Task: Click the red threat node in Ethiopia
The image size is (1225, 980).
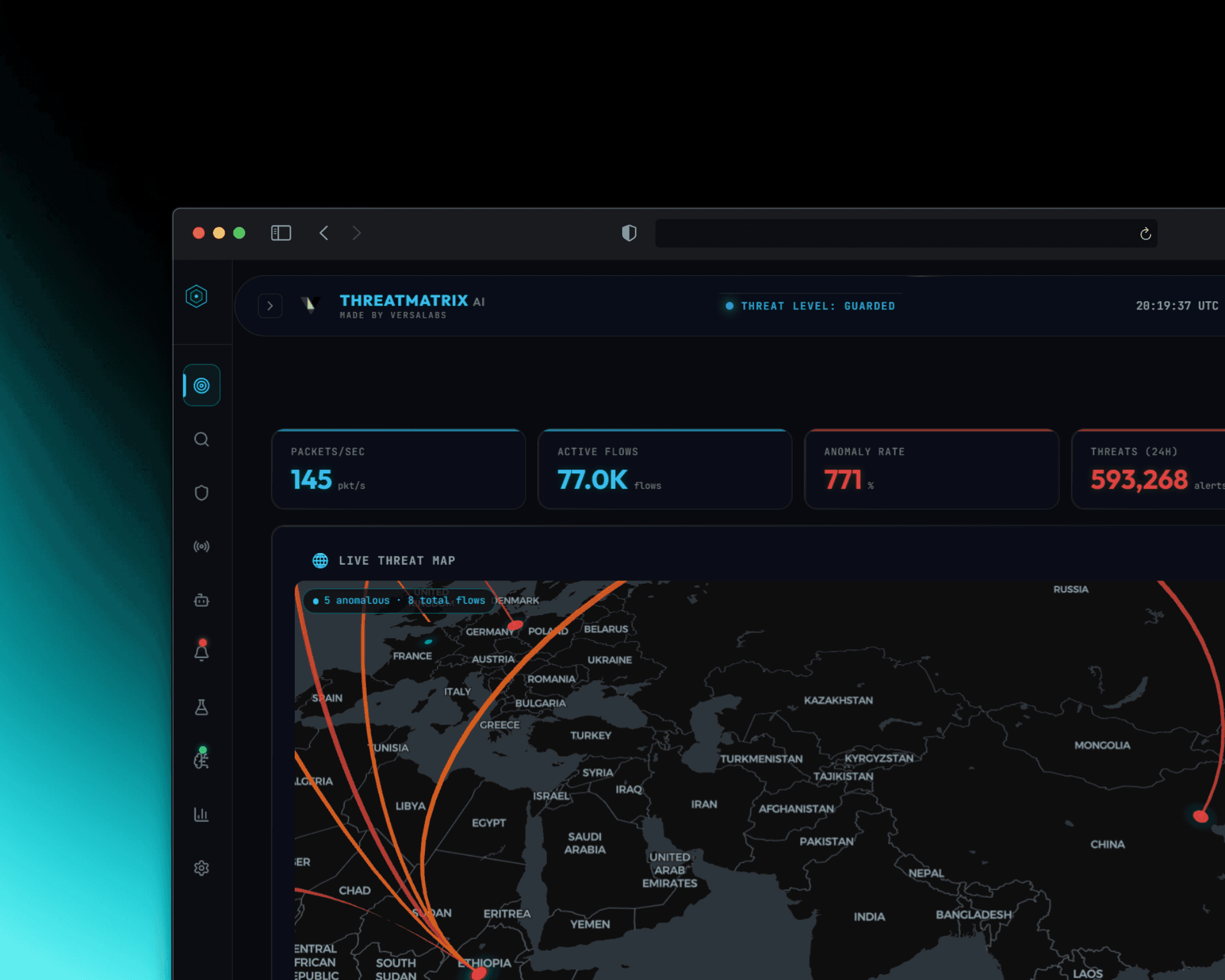Action: click(479, 974)
